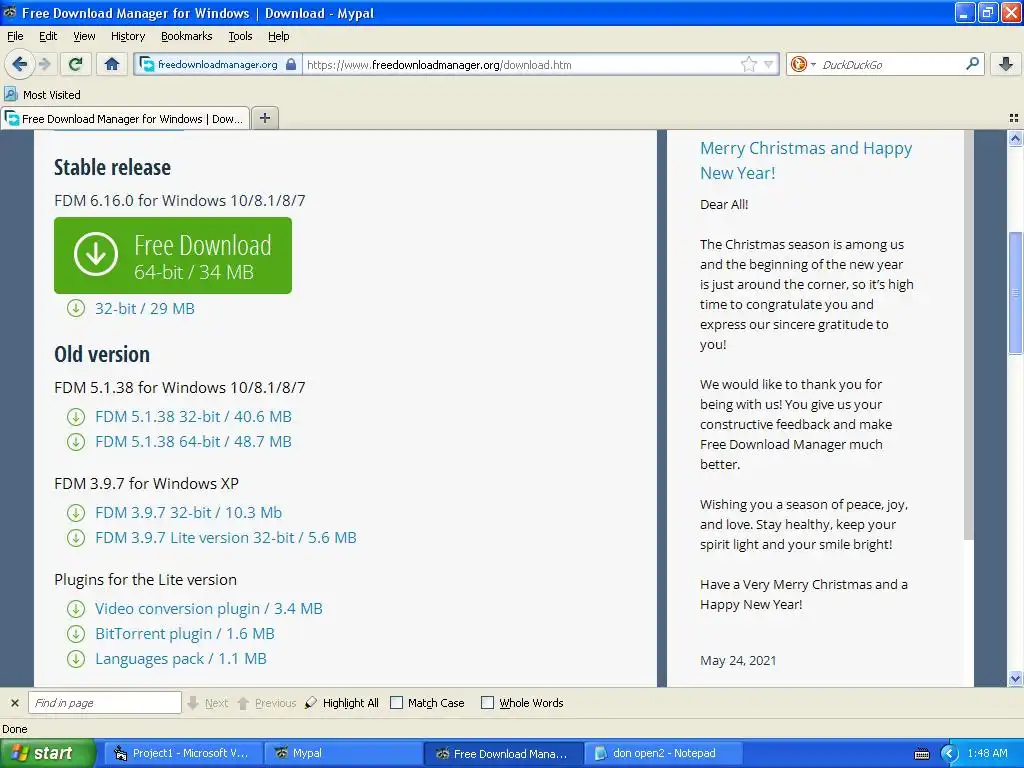The width and height of the screenshot is (1024, 768).
Task: Open the Bookmarks menu
Action: pos(186,36)
